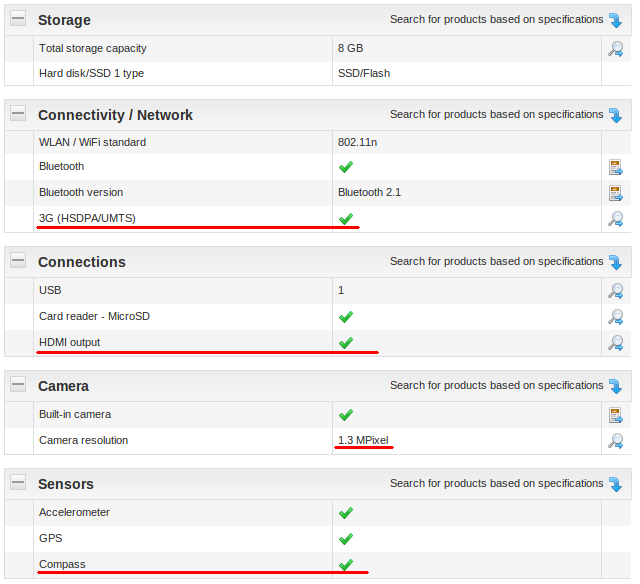Click the Compass specification label
The width and height of the screenshot is (640, 584).
click(62, 564)
